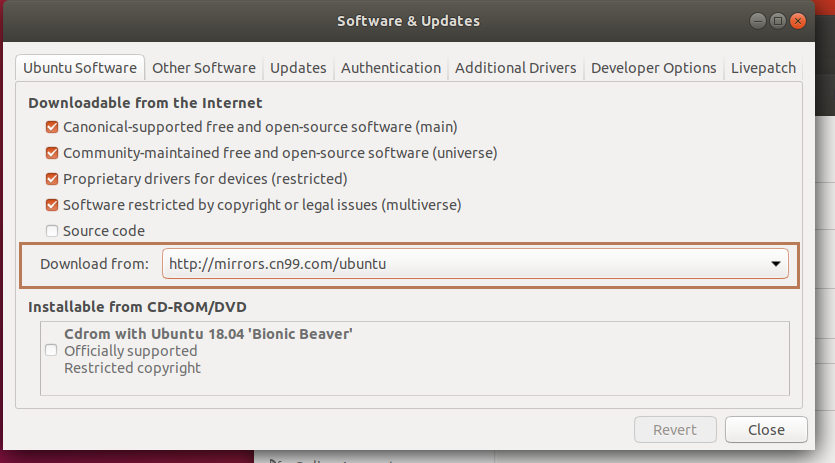Enable the Source code checkbox
Viewport: 835px width, 463px height.
pos(52,231)
